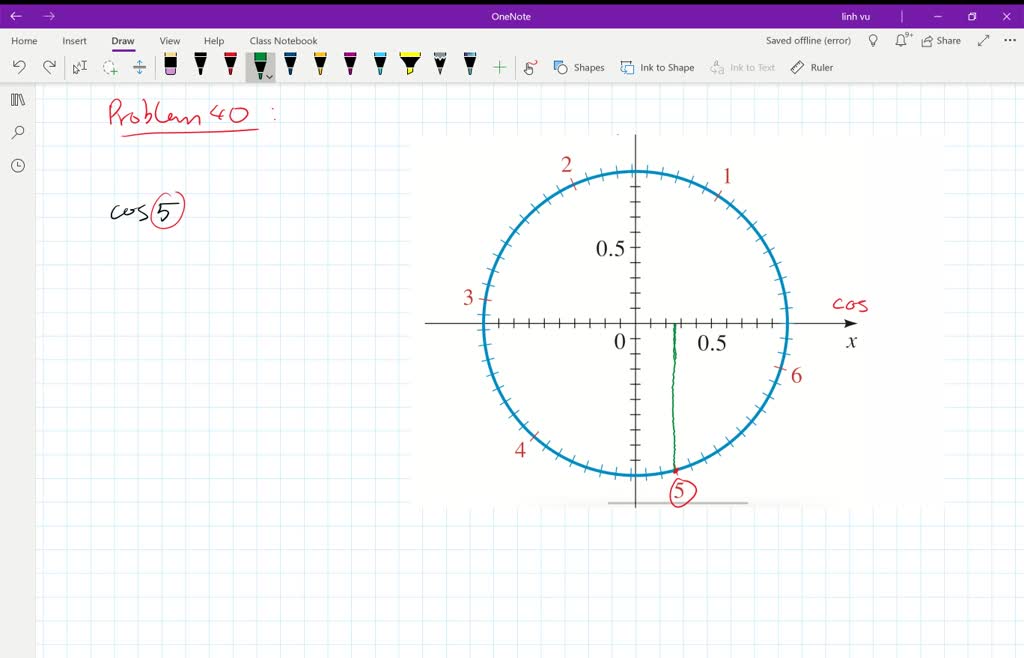
Task: Show the notebooks navigation pane
Action: coord(18,100)
